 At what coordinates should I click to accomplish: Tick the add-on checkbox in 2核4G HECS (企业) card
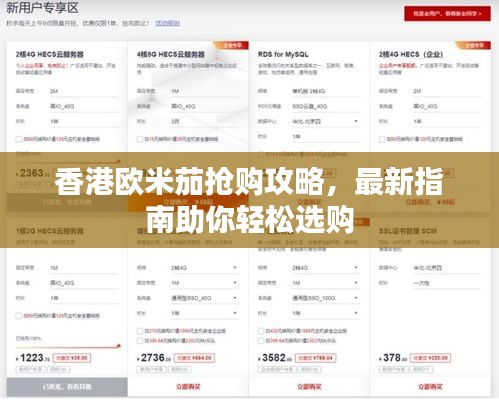pyautogui.click(x=382, y=139)
